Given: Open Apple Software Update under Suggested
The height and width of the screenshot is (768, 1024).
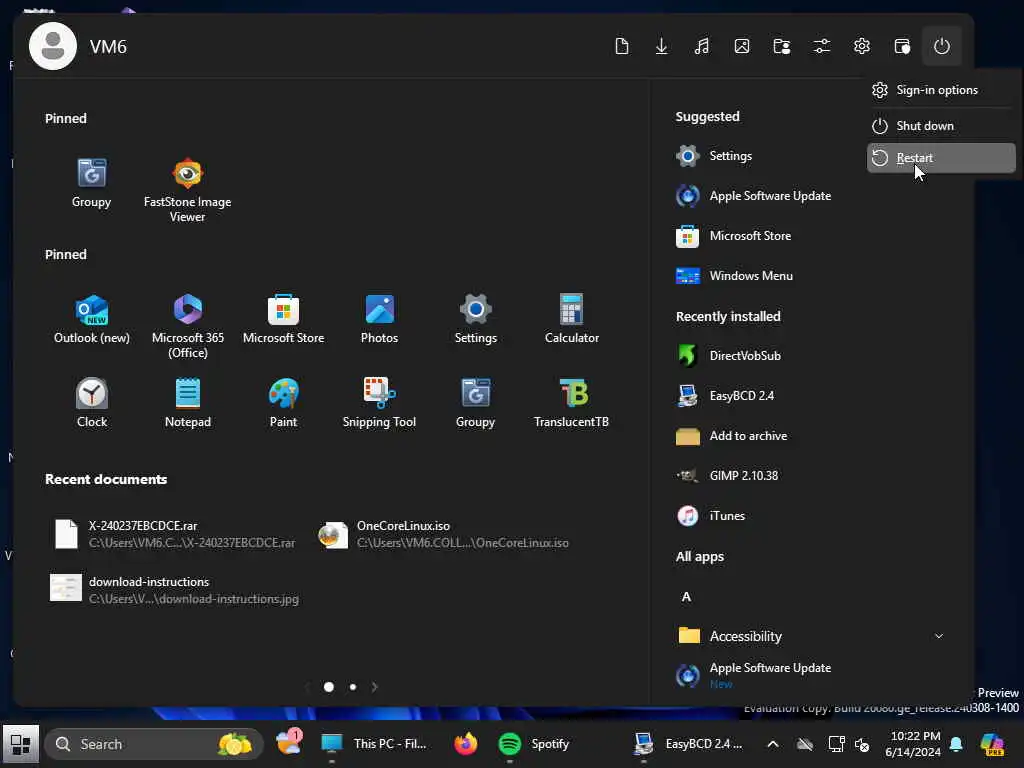Looking at the screenshot, I should click(x=754, y=196).
